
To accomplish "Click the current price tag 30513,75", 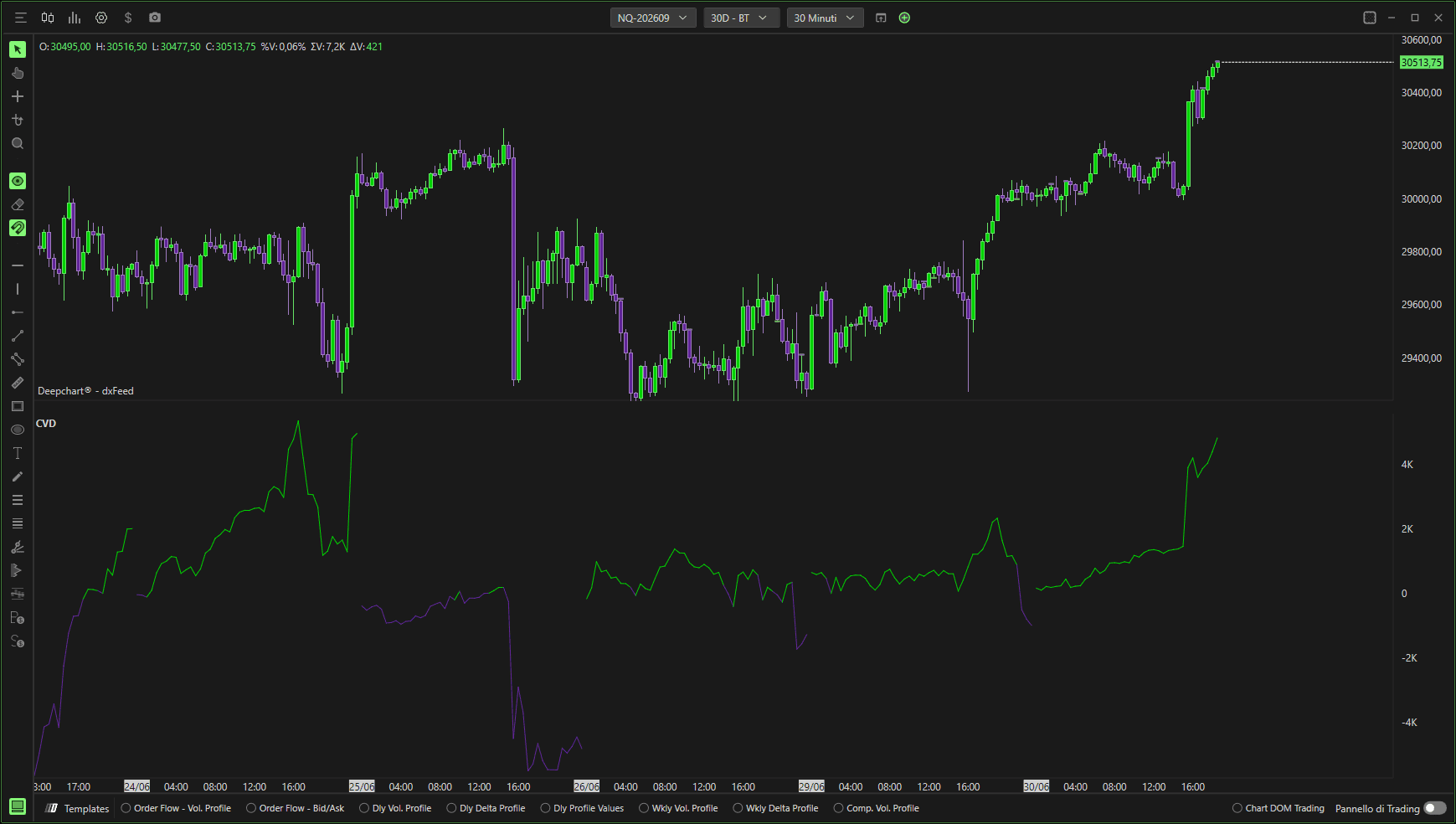I will tap(1422, 62).
